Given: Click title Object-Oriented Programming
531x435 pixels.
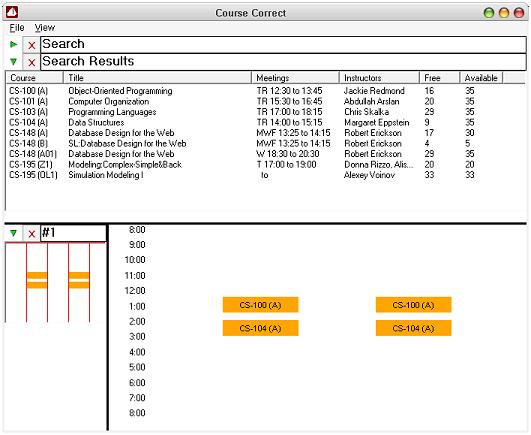Looking at the screenshot, I should point(120,91).
